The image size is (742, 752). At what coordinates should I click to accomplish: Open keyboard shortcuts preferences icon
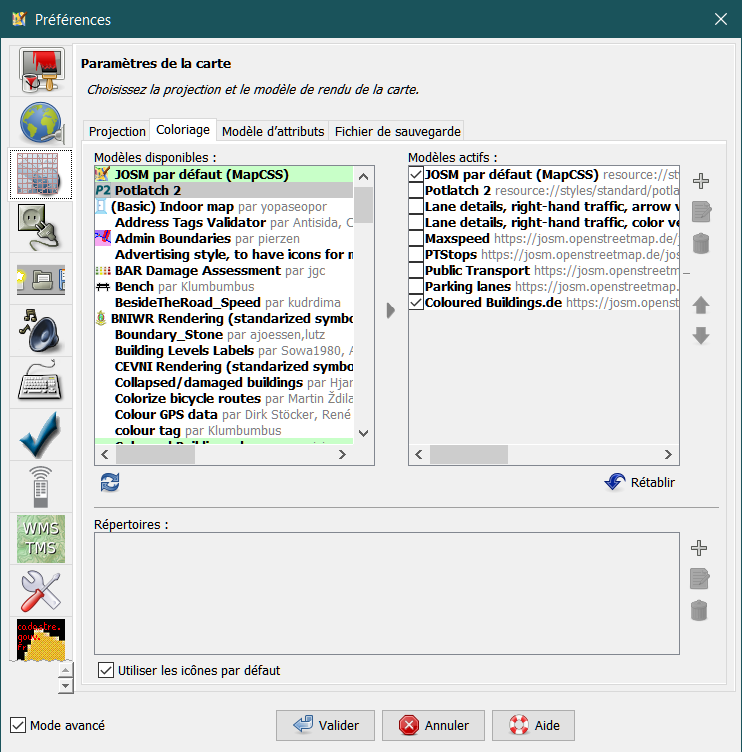pos(41,383)
